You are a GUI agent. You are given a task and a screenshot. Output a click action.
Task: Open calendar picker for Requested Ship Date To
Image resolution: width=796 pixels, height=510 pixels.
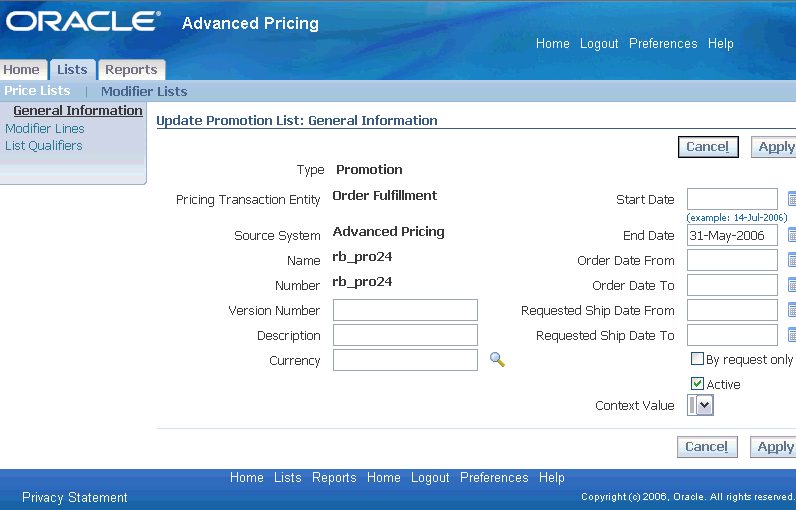click(792, 335)
